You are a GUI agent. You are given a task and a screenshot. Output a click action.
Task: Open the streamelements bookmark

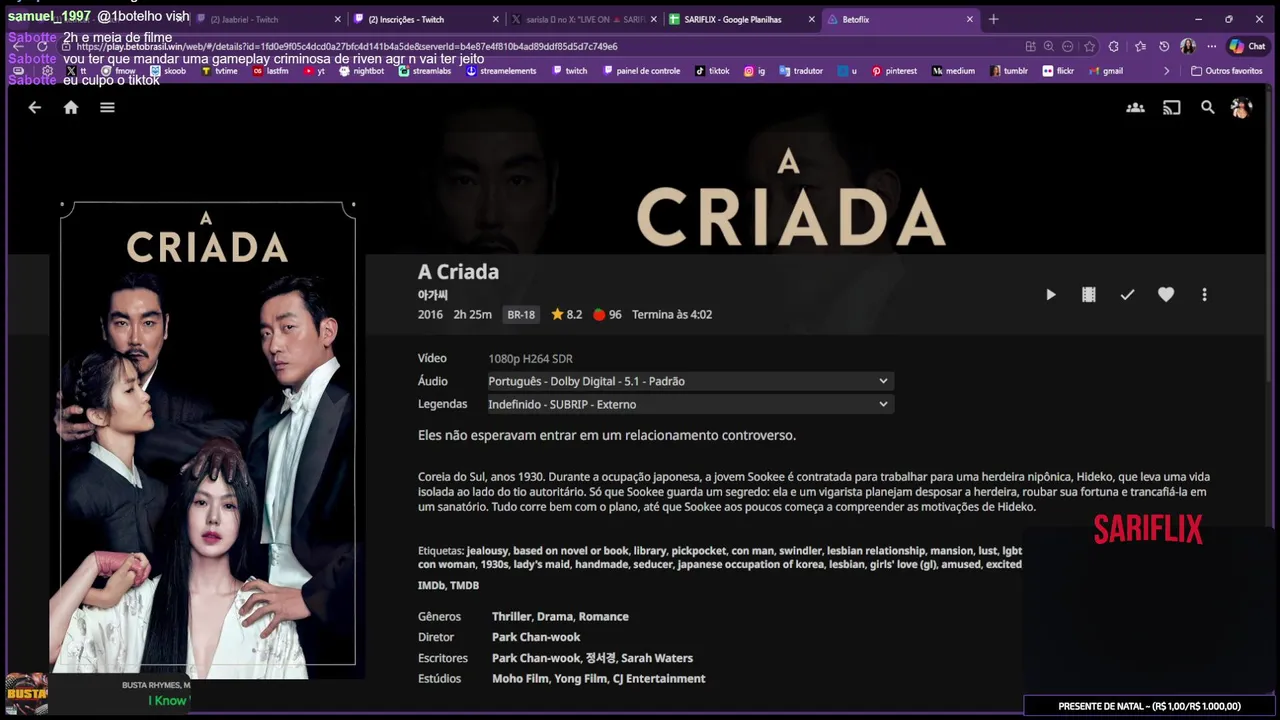coord(501,71)
